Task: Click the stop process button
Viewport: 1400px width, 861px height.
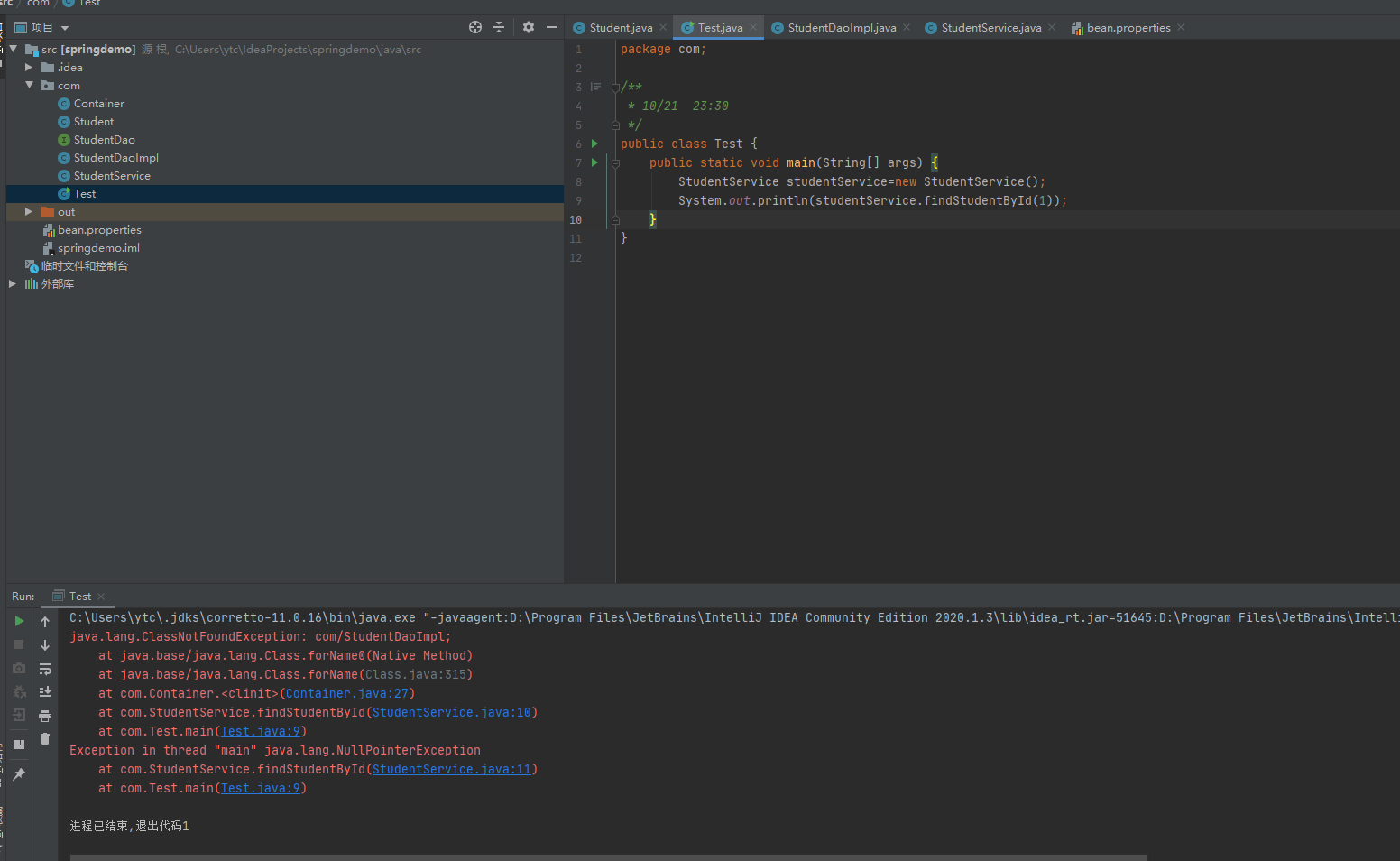Action: [x=19, y=644]
